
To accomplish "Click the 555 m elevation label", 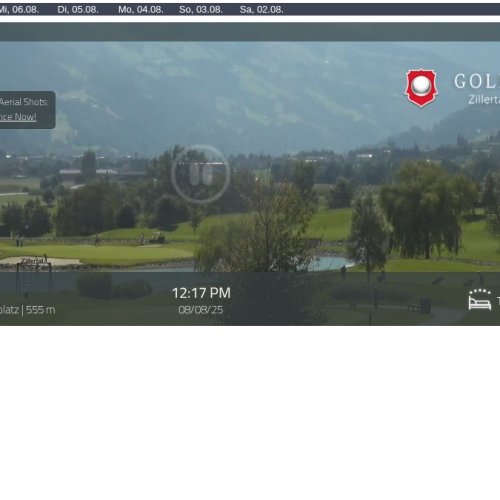I will pyautogui.click(x=40, y=310).
